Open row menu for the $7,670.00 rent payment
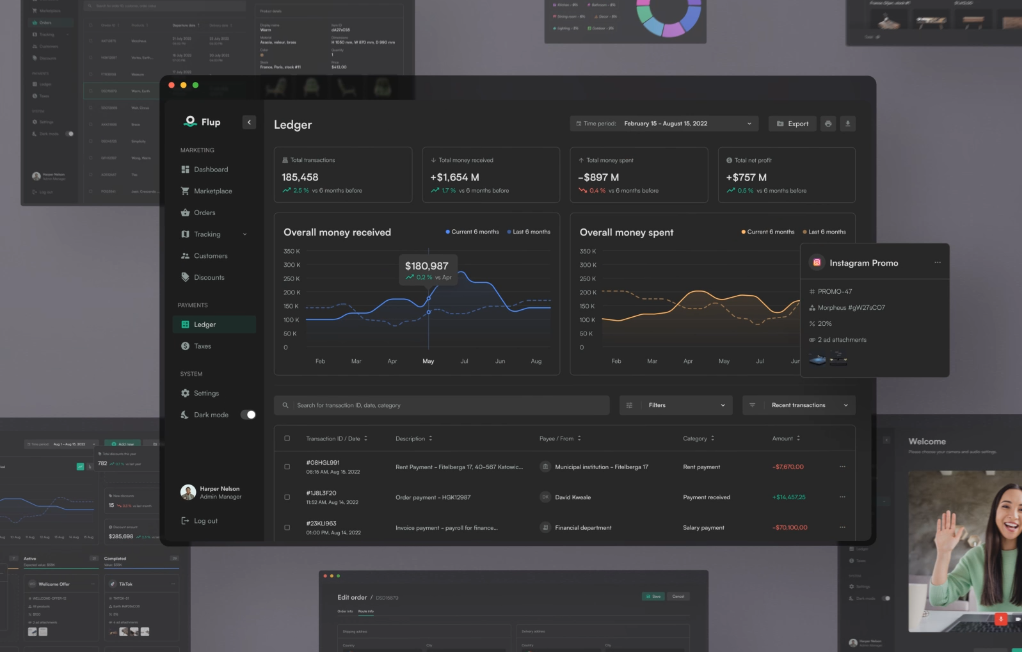This screenshot has width=1022, height=652. (x=842, y=466)
